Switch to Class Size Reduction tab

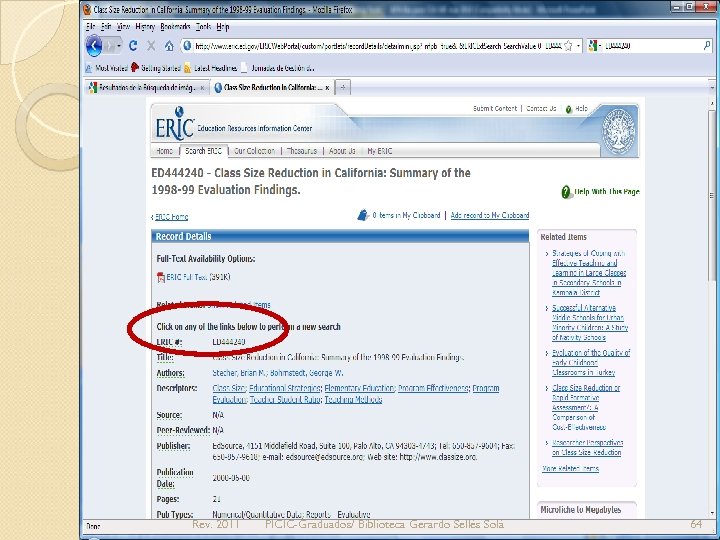click(269, 88)
